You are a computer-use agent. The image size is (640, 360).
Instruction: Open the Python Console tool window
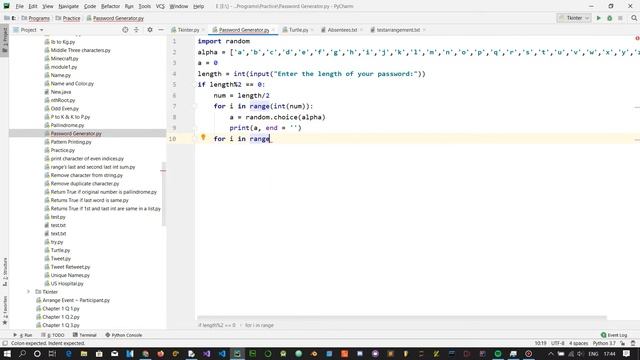coord(124,335)
